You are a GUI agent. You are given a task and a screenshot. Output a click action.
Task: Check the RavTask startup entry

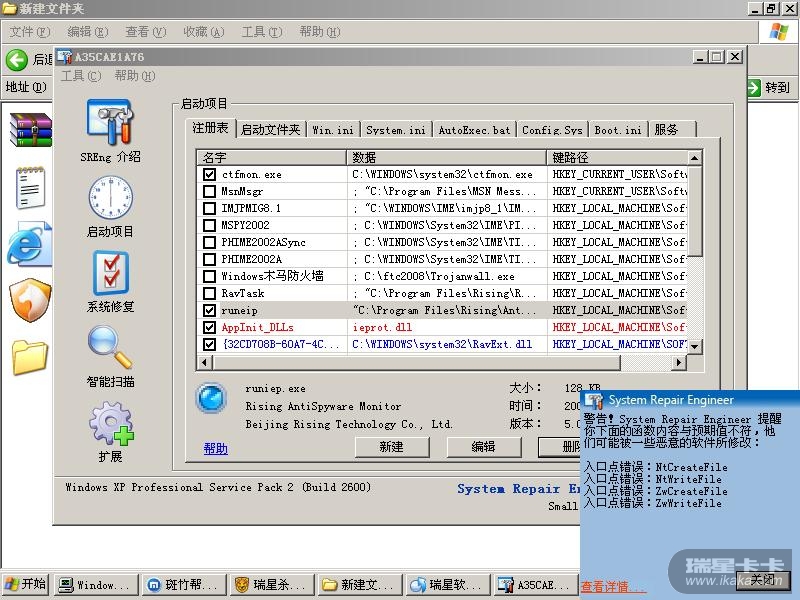(209, 293)
